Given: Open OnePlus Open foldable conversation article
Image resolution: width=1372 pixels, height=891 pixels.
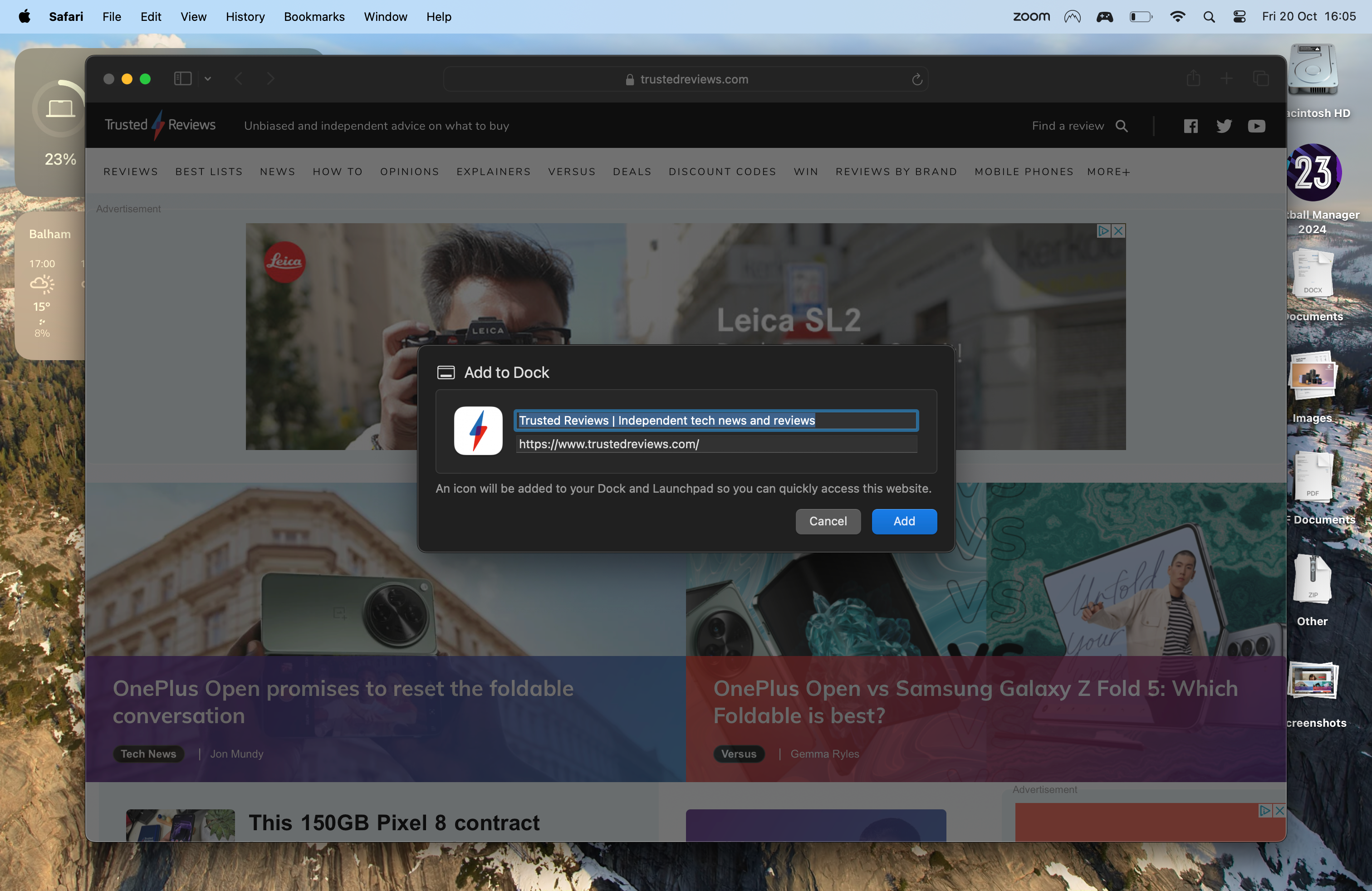Looking at the screenshot, I should [343, 701].
